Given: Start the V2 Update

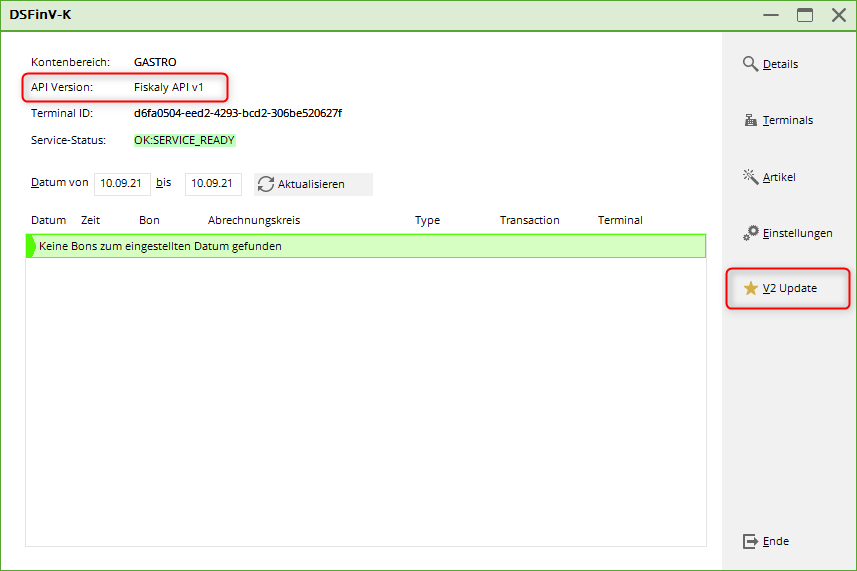Looking at the screenshot, I should (790, 289).
